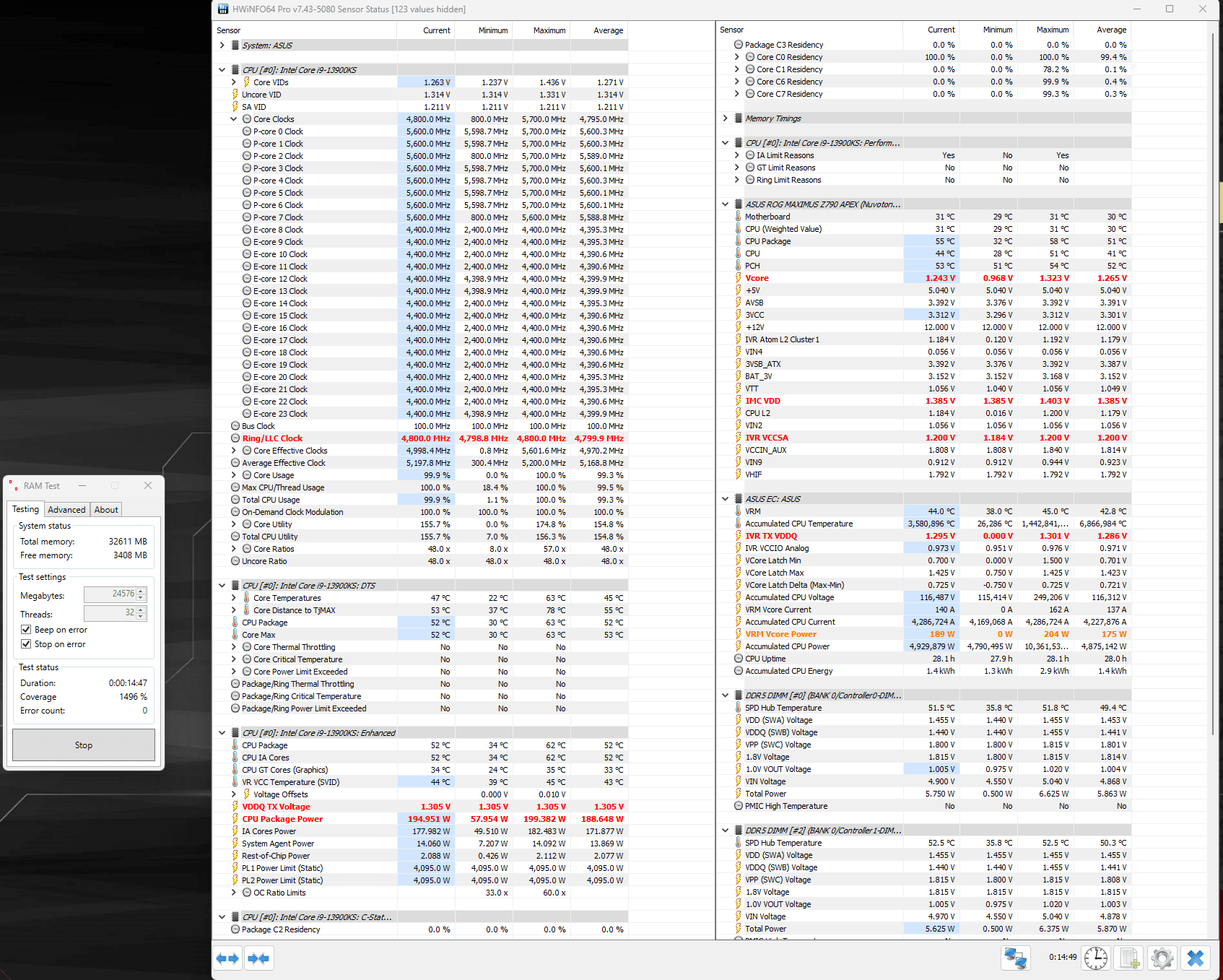Collapse the DDR5 DIMM [#0] group
1223x980 pixels.
(x=725, y=695)
